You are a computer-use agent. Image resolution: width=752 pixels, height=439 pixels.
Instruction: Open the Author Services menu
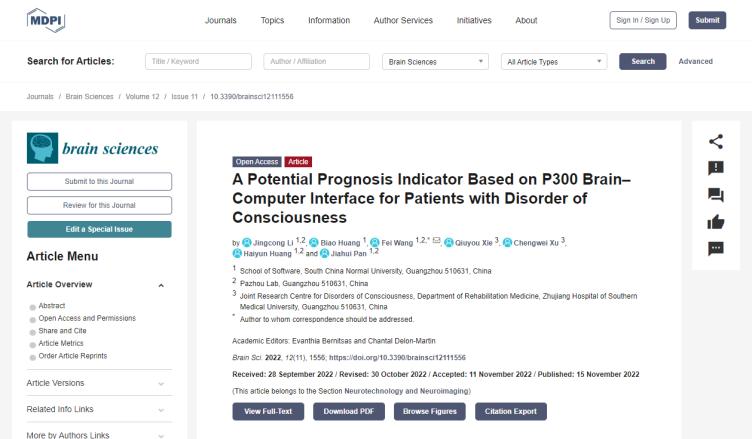coord(403,20)
